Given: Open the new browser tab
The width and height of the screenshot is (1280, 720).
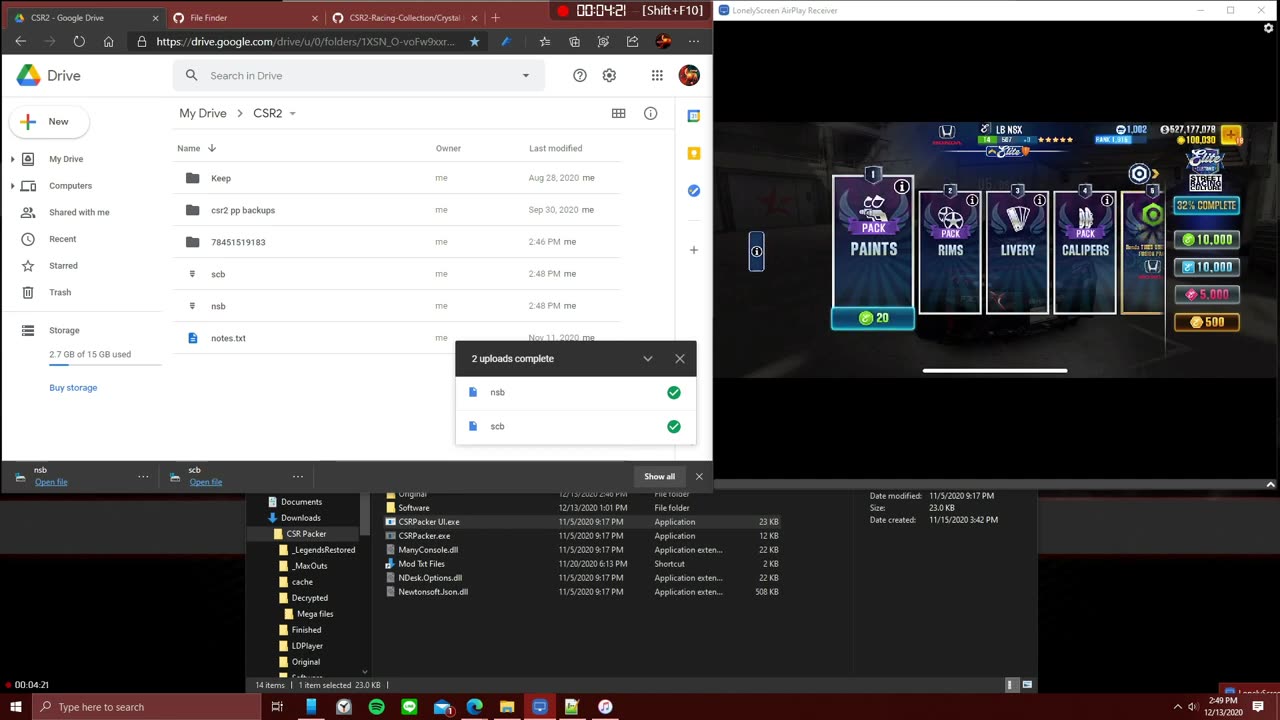Looking at the screenshot, I should [x=495, y=18].
